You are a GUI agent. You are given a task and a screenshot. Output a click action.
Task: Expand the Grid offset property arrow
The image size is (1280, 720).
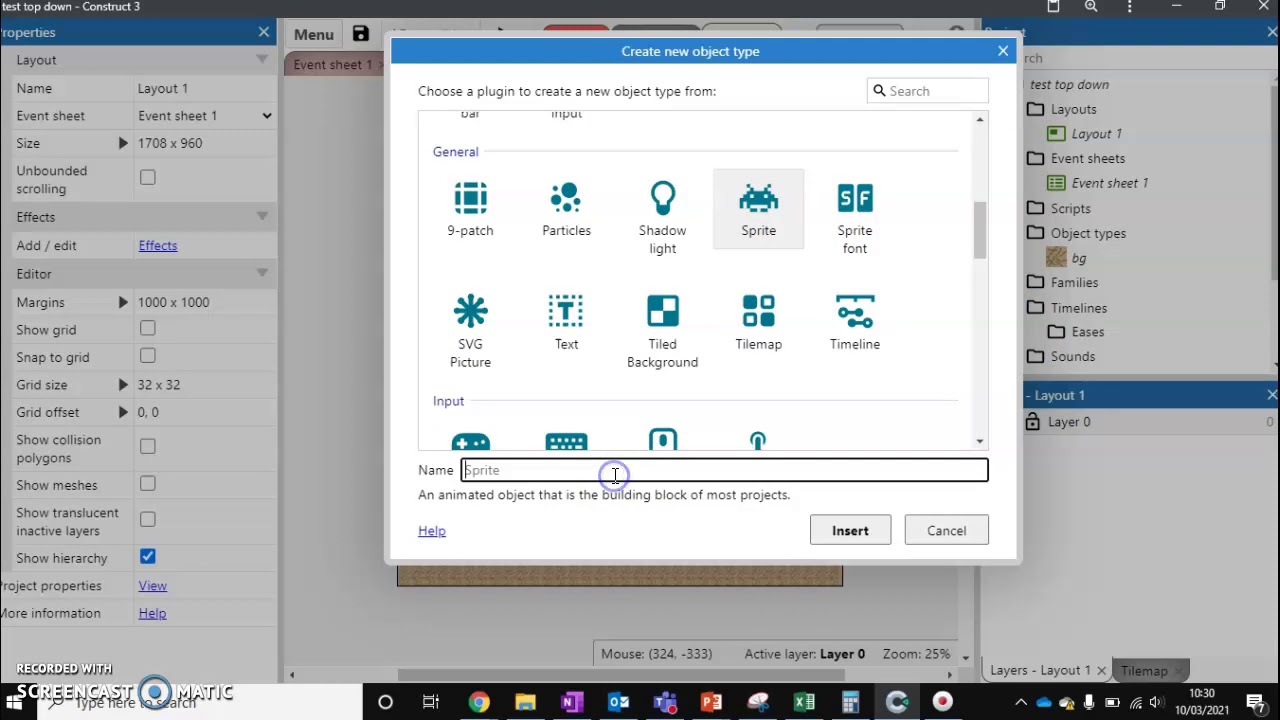click(123, 412)
